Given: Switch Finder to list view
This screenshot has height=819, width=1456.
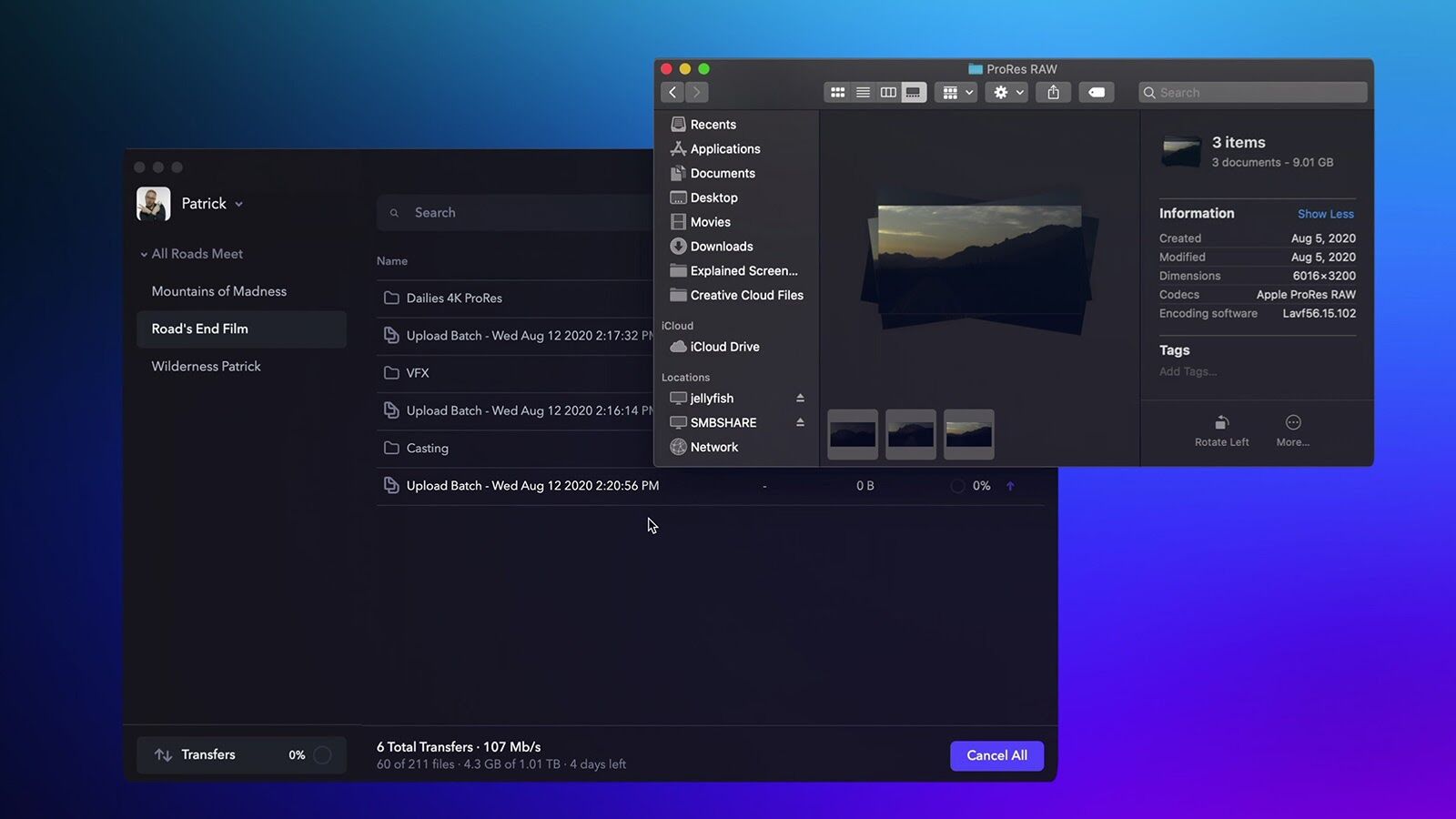Looking at the screenshot, I should click(863, 92).
